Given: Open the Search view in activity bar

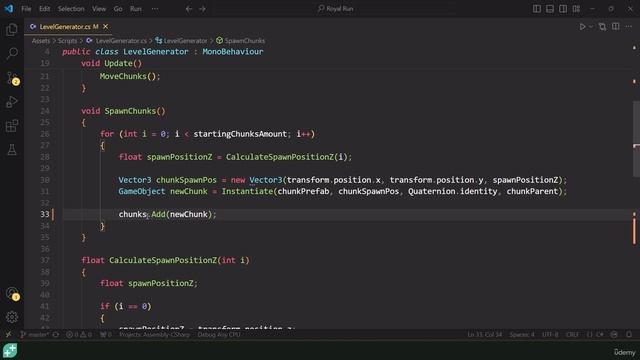Looking at the screenshot, I should pyautogui.click(x=12, y=53).
